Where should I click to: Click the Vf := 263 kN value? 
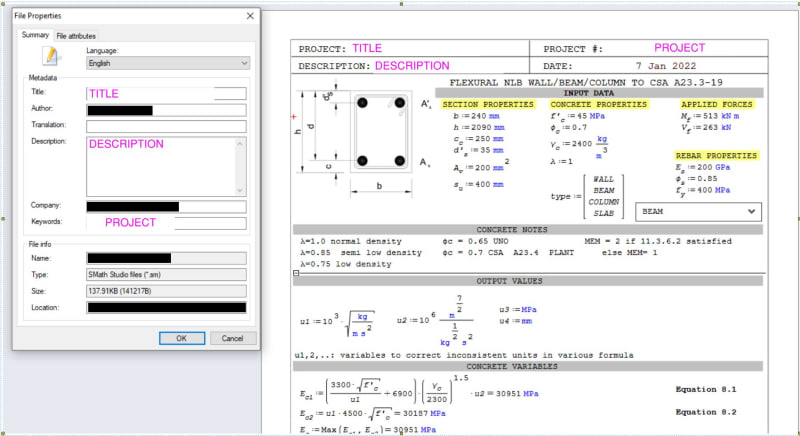coord(706,127)
